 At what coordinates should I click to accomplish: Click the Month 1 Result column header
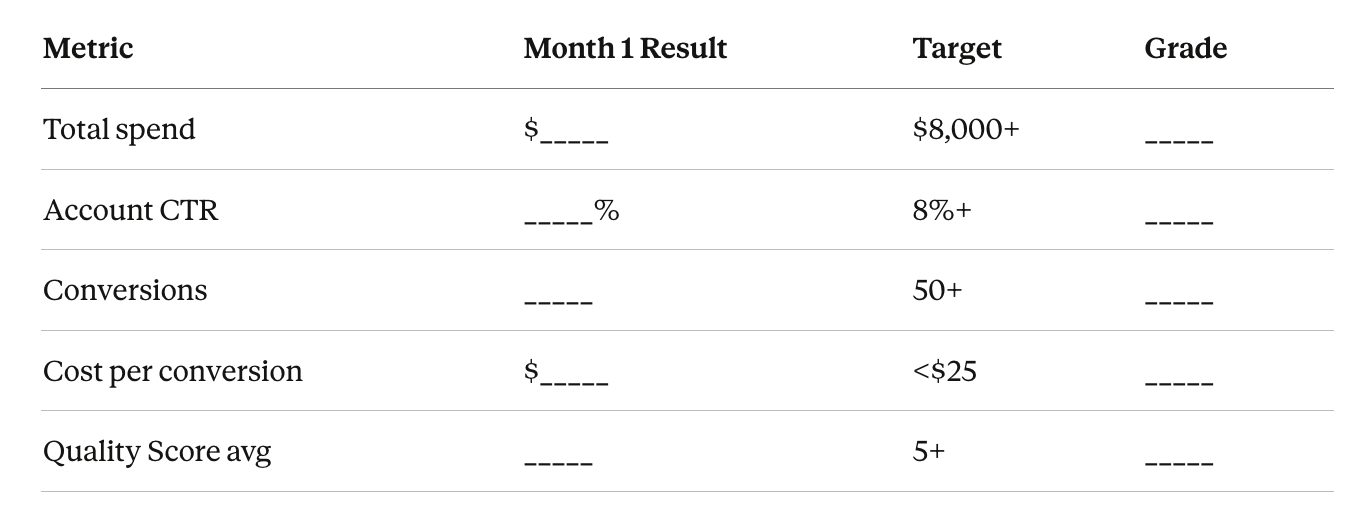(x=625, y=48)
